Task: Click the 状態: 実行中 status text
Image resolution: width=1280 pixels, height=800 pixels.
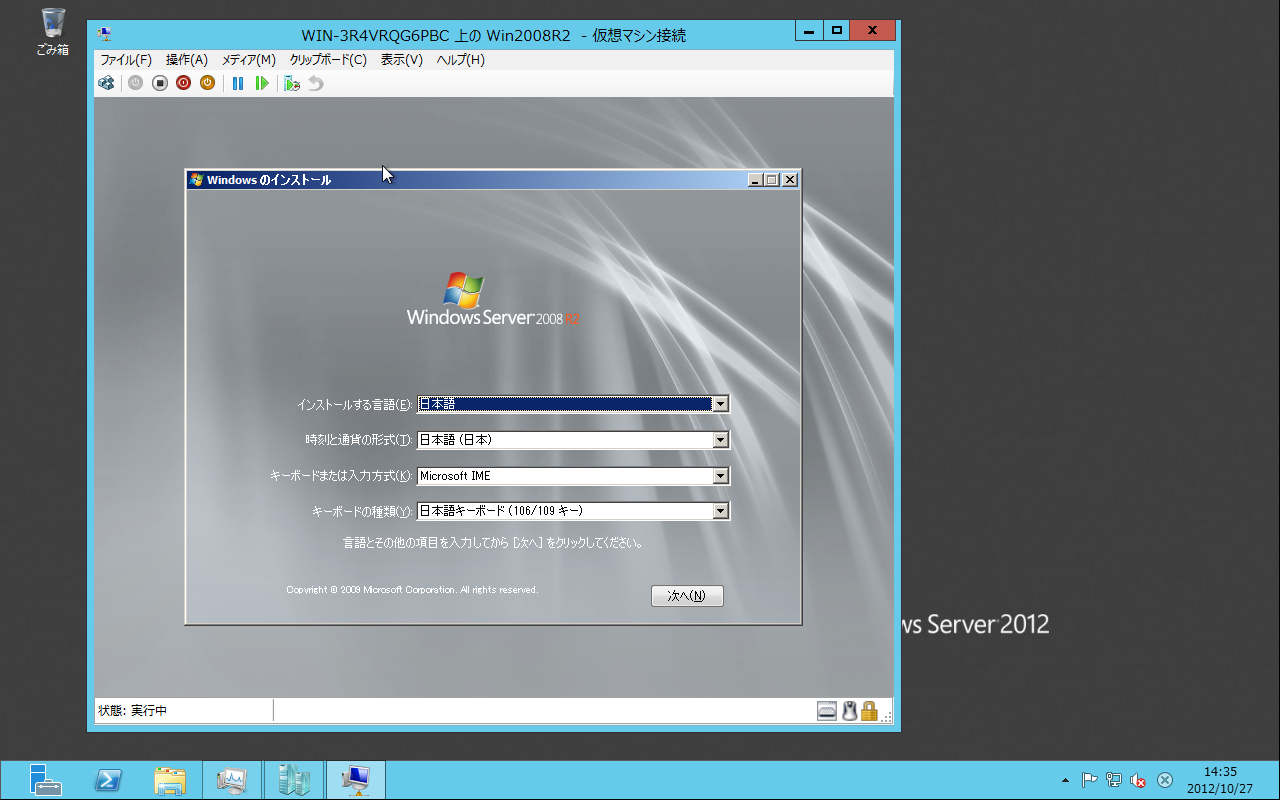Action: (x=132, y=711)
